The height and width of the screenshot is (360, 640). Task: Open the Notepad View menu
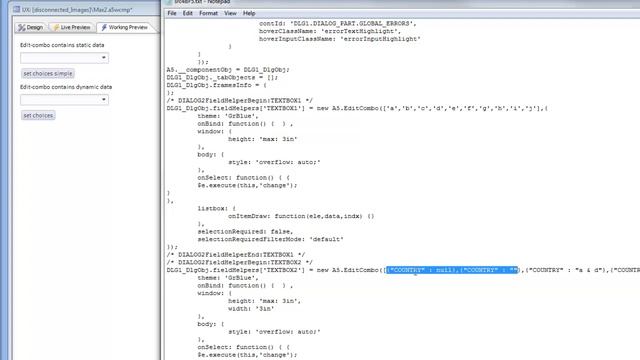point(230,13)
